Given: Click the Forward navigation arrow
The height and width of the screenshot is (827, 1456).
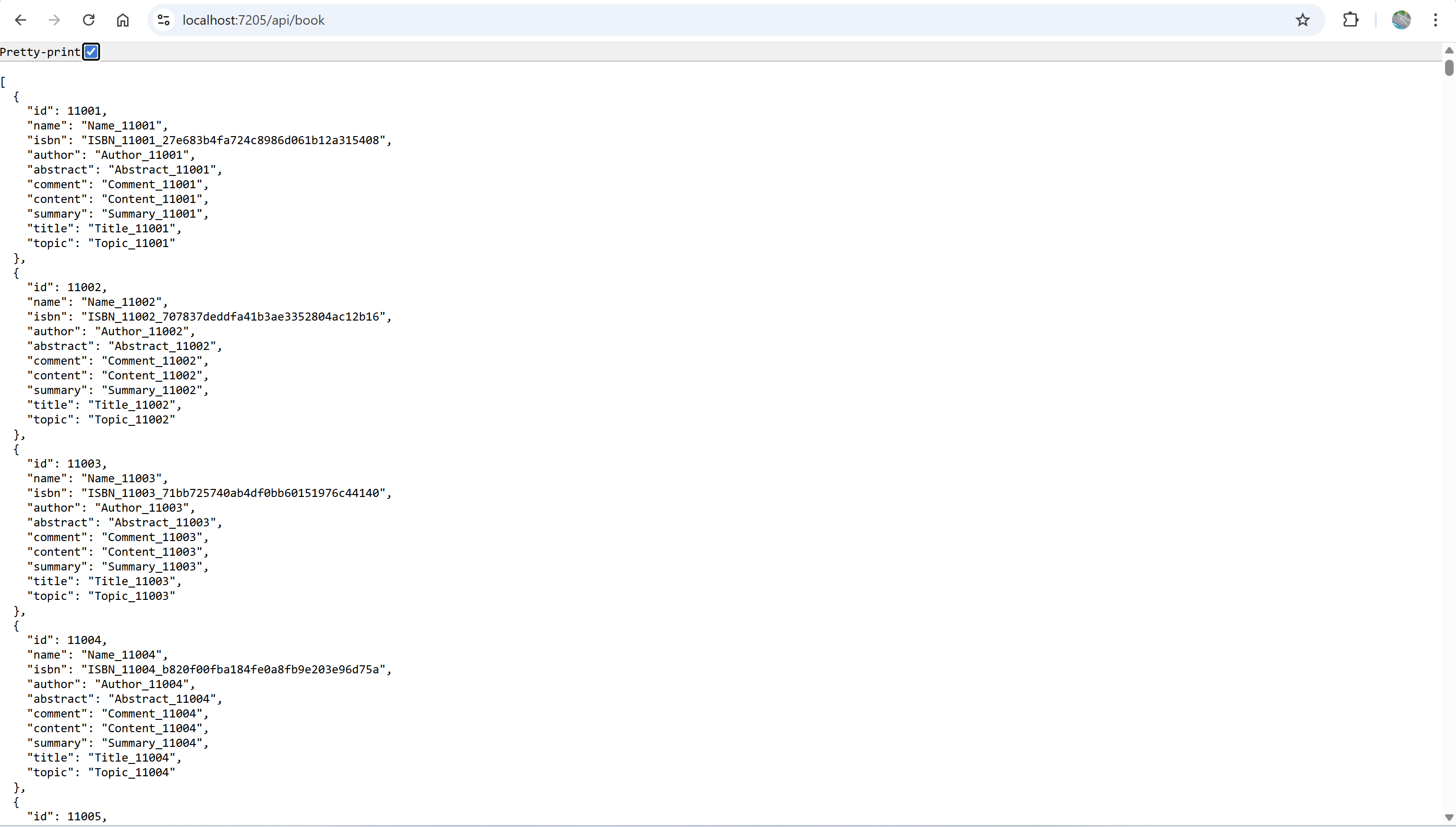Looking at the screenshot, I should (x=55, y=20).
